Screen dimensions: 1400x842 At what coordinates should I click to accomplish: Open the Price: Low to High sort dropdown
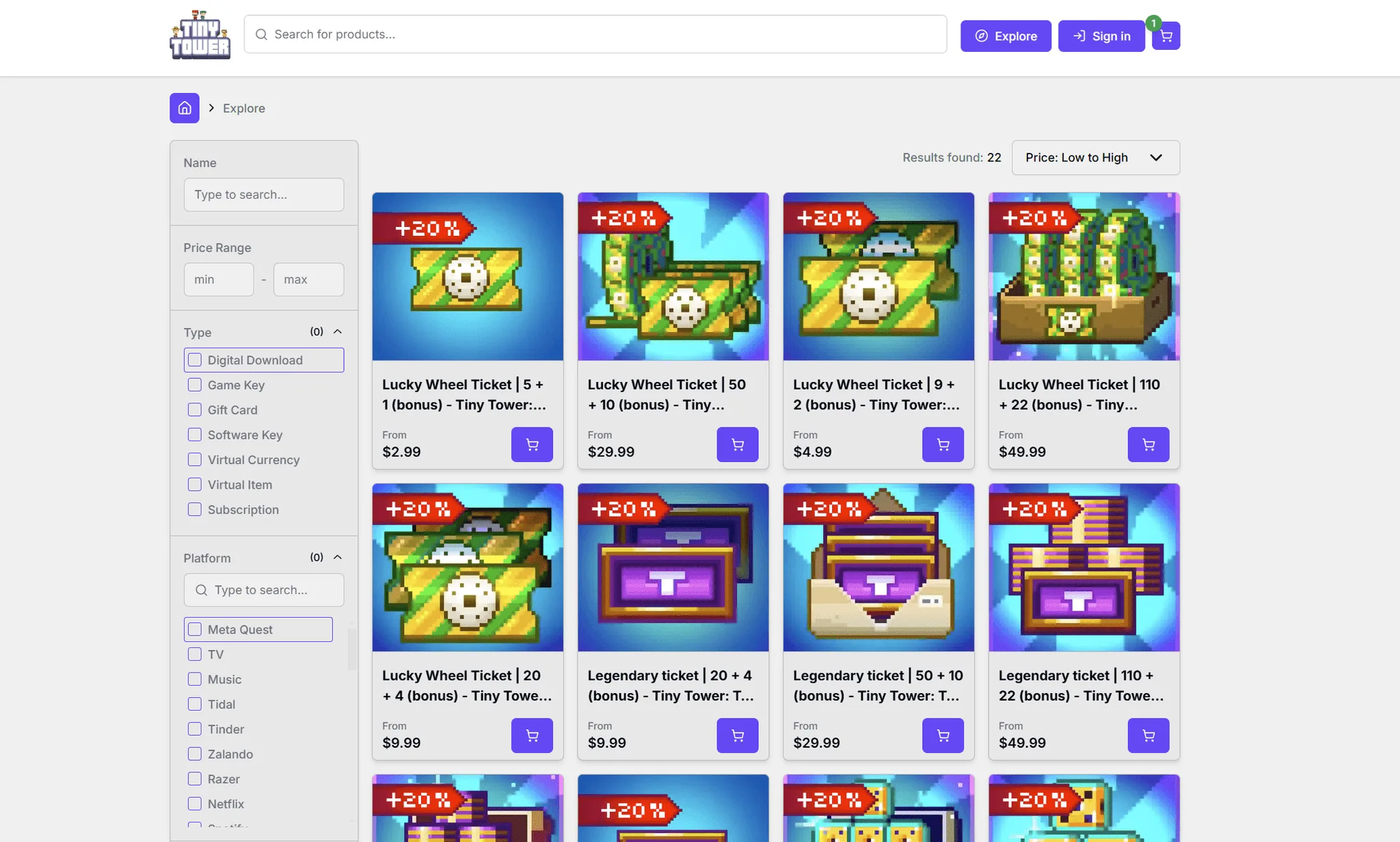point(1095,157)
